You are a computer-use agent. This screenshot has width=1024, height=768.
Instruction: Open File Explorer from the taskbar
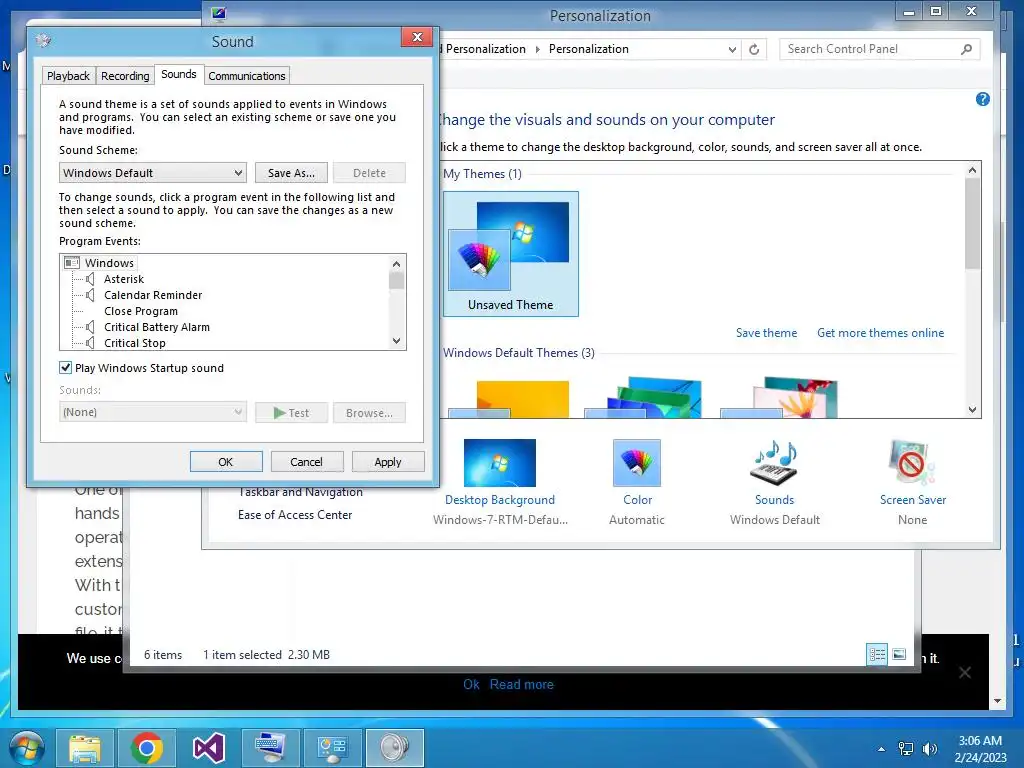click(85, 748)
